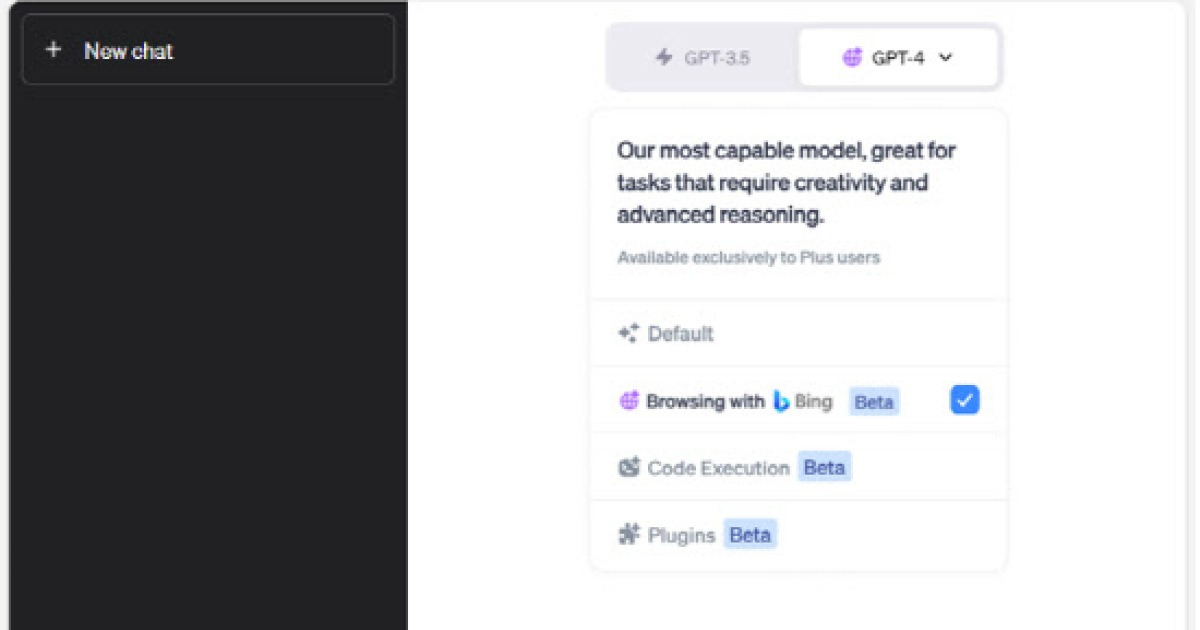Choose the Default mode option
Image resolution: width=1200 pixels, height=630 pixels.
pyautogui.click(x=680, y=334)
